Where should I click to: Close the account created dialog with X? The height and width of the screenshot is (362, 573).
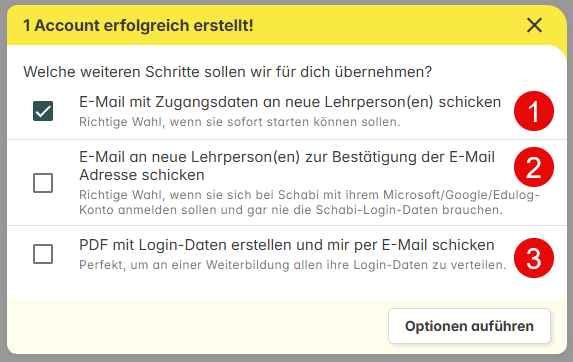click(534, 25)
